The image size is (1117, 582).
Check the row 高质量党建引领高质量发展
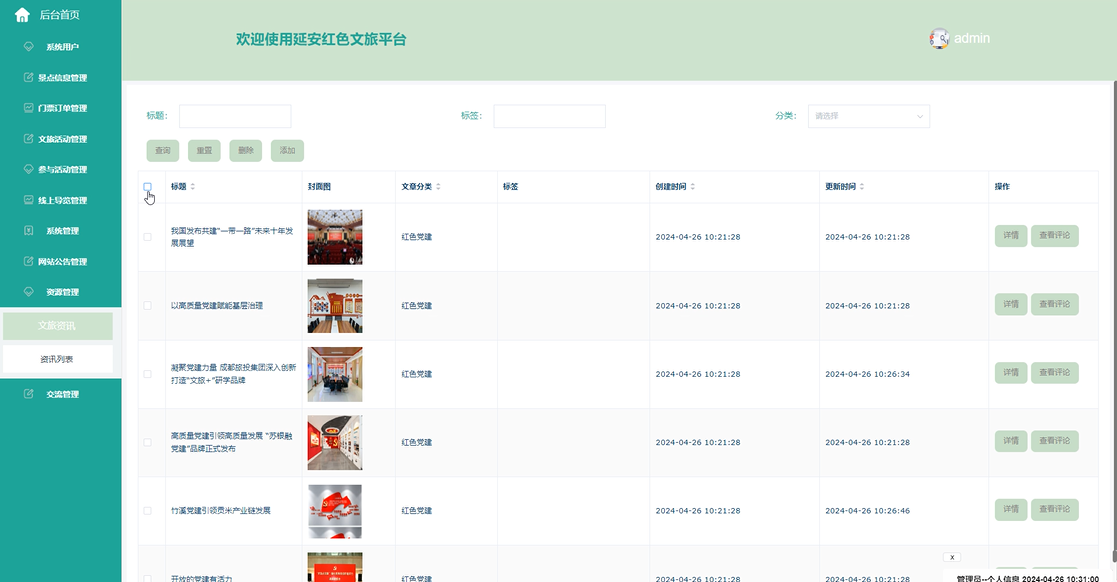point(147,442)
